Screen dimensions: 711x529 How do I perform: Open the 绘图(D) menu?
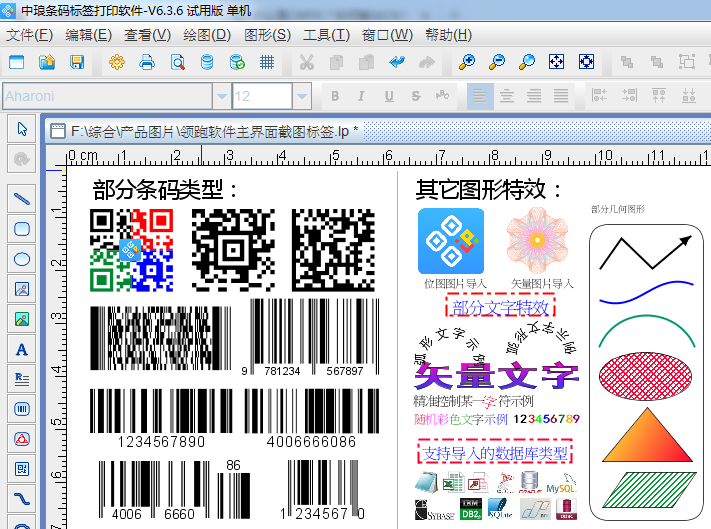[x=207, y=35]
